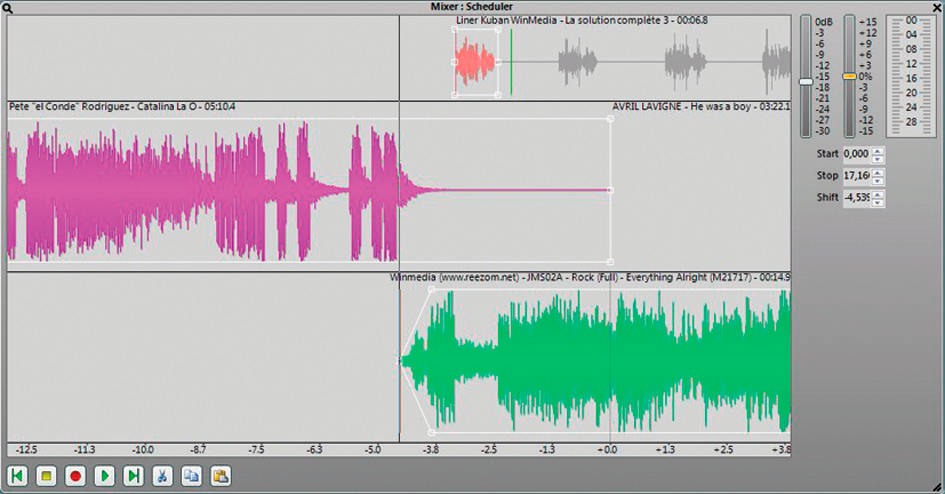The width and height of the screenshot is (945, 494).
Task: Decrease the Stop value with down arrow
Action: click(x=877, y=181)
